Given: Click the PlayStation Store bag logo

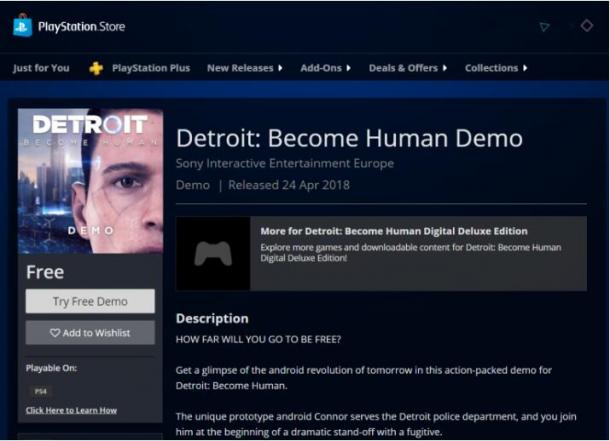Looking at the screenshot, I should pyautogui.click(x=23, y=25).
